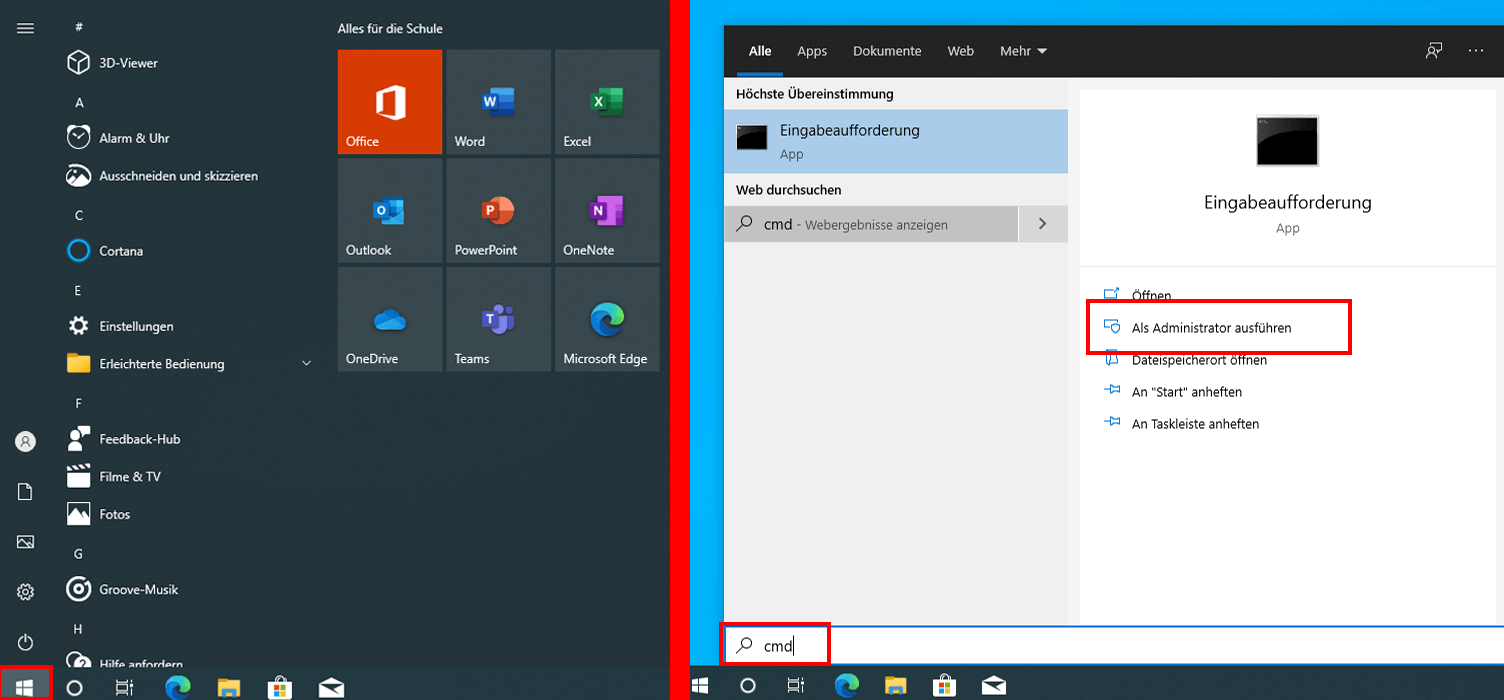The width and height of the screenshot is (1504, 700).
Task: Click the Power icon in Start sidebar
Action: point(26,642)
